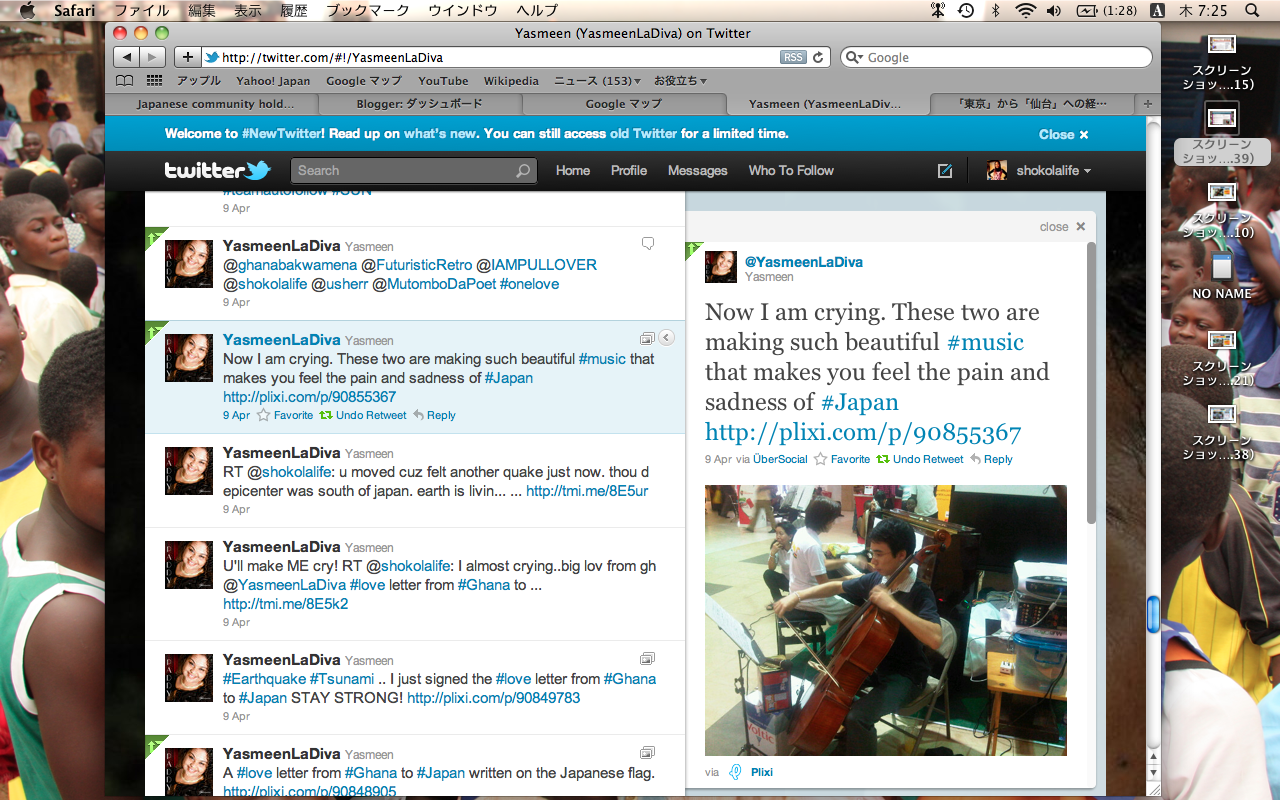The height and width of the screenshot is (800, 1280).
Task: Switch to the Blogger: ダッシュボード tab
Action: pos(419,103)
